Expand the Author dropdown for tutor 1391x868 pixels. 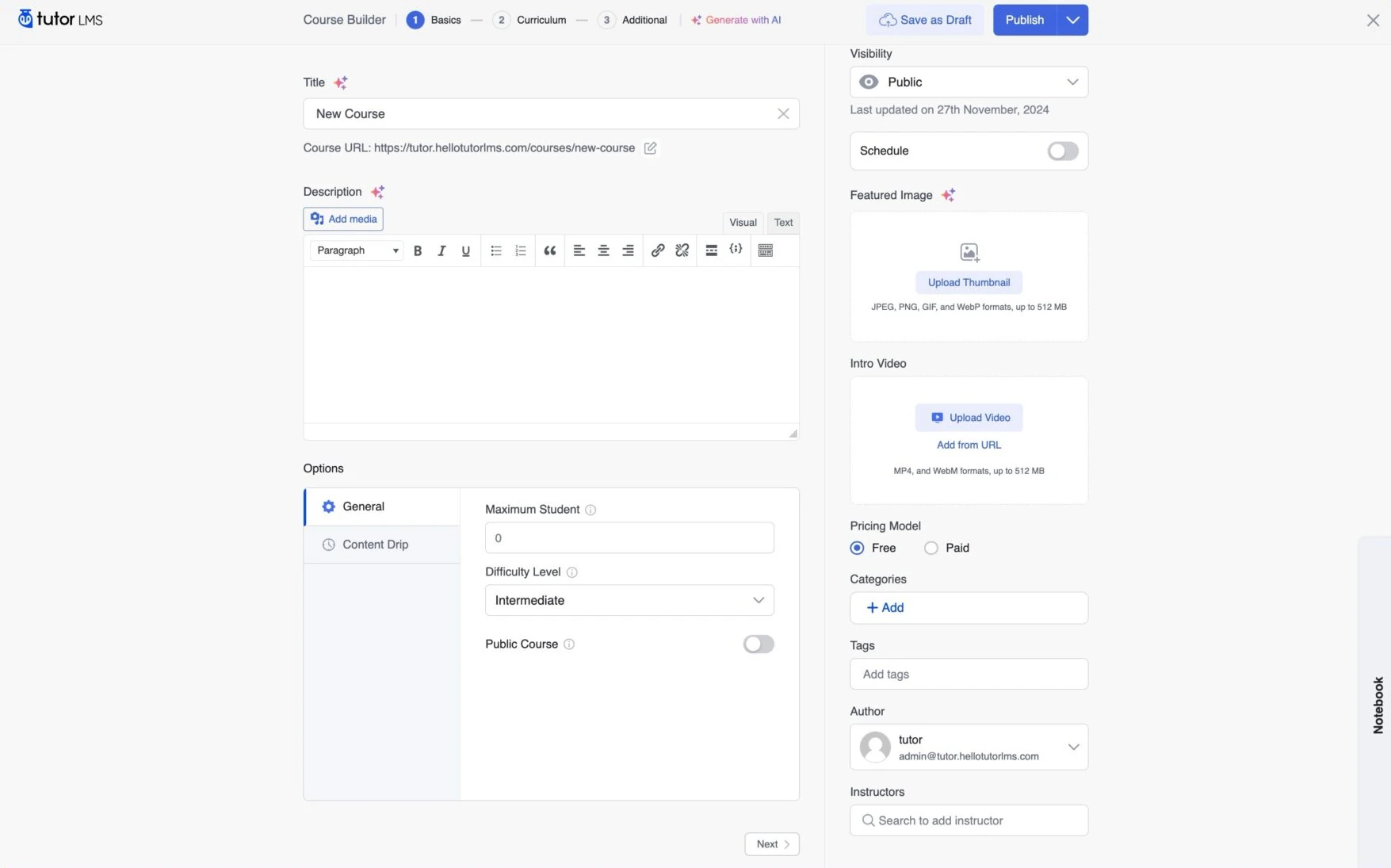[x=1075, y=747]
